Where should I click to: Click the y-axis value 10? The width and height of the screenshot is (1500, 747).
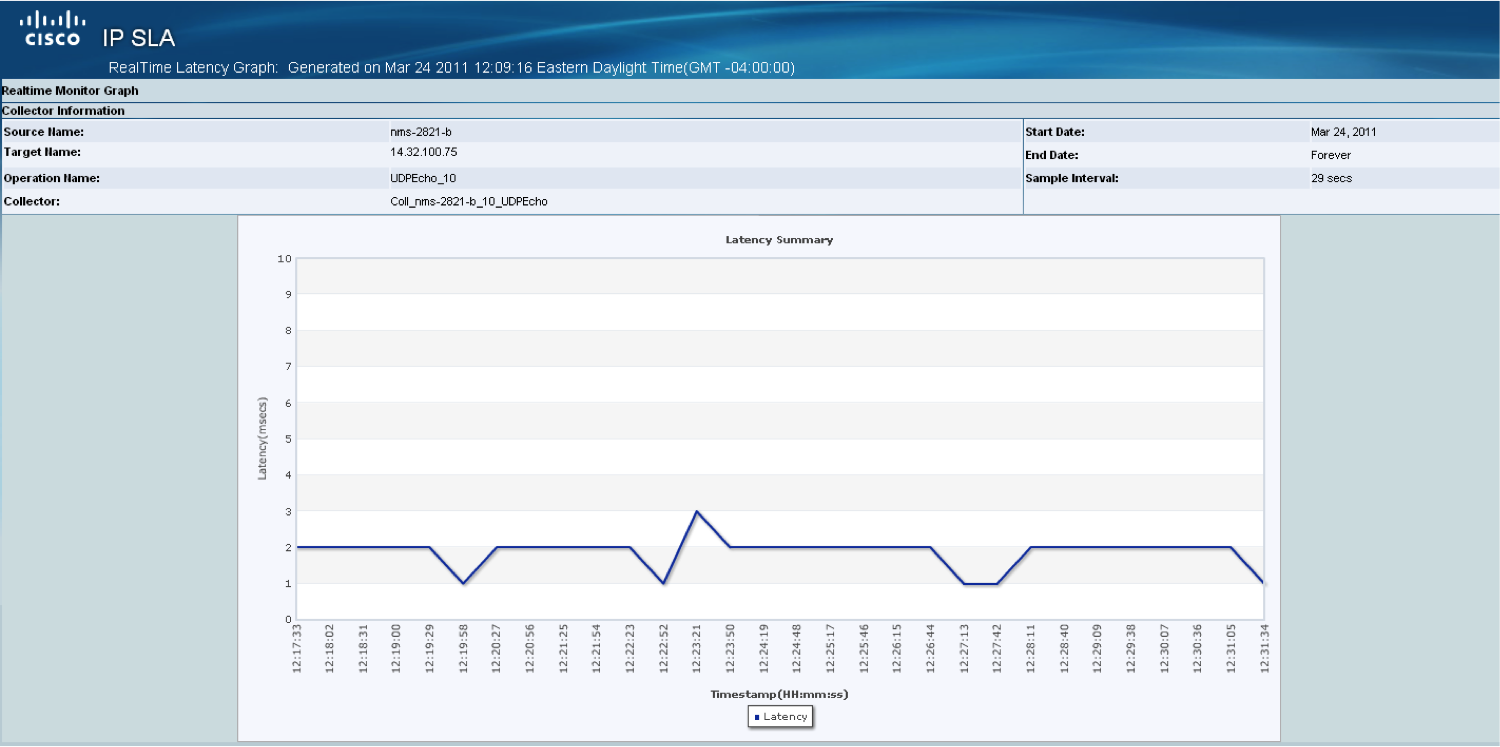(284, 259)
